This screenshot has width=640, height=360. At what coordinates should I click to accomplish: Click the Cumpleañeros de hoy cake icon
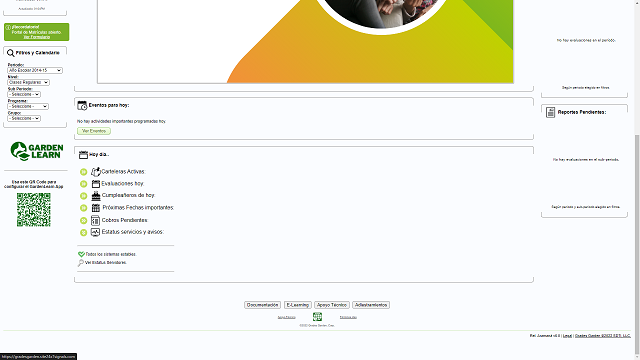click(96, 196)
